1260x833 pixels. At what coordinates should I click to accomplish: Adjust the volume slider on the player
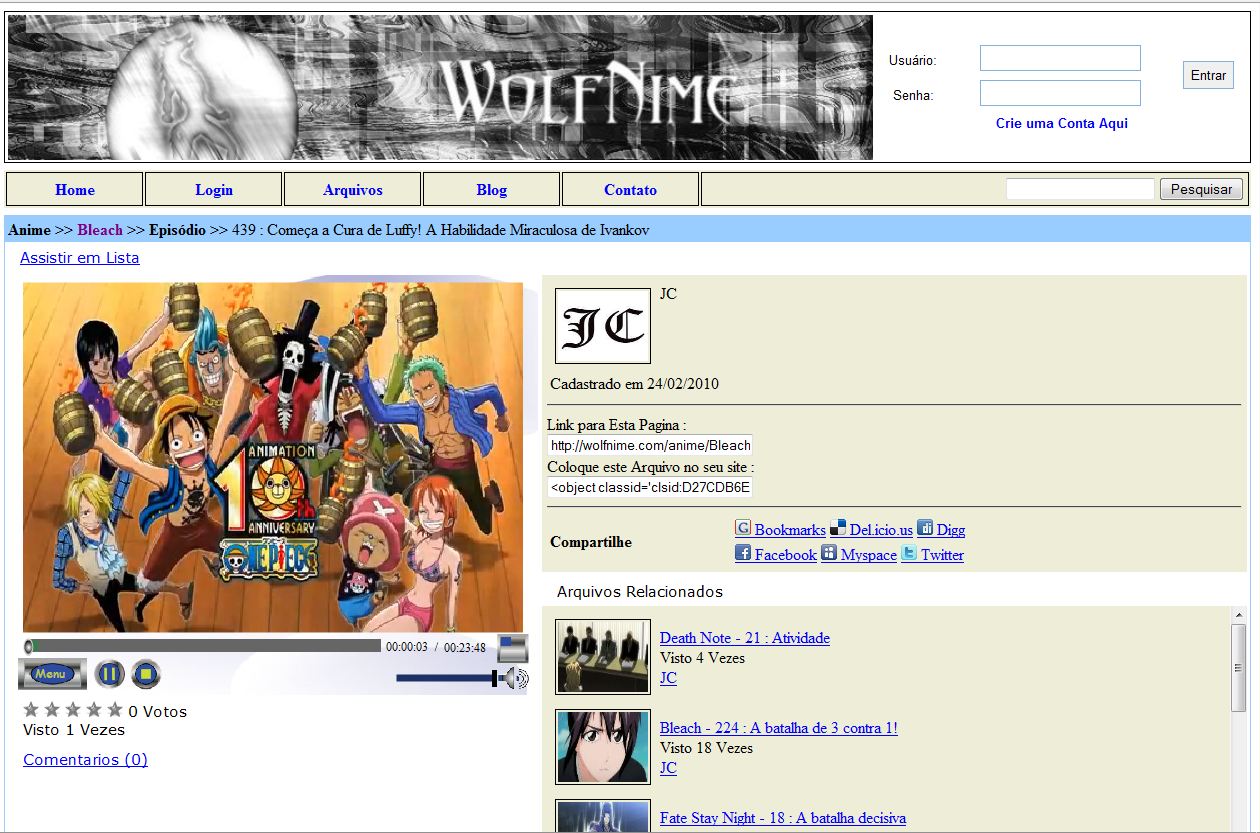(x=445, y=677)
